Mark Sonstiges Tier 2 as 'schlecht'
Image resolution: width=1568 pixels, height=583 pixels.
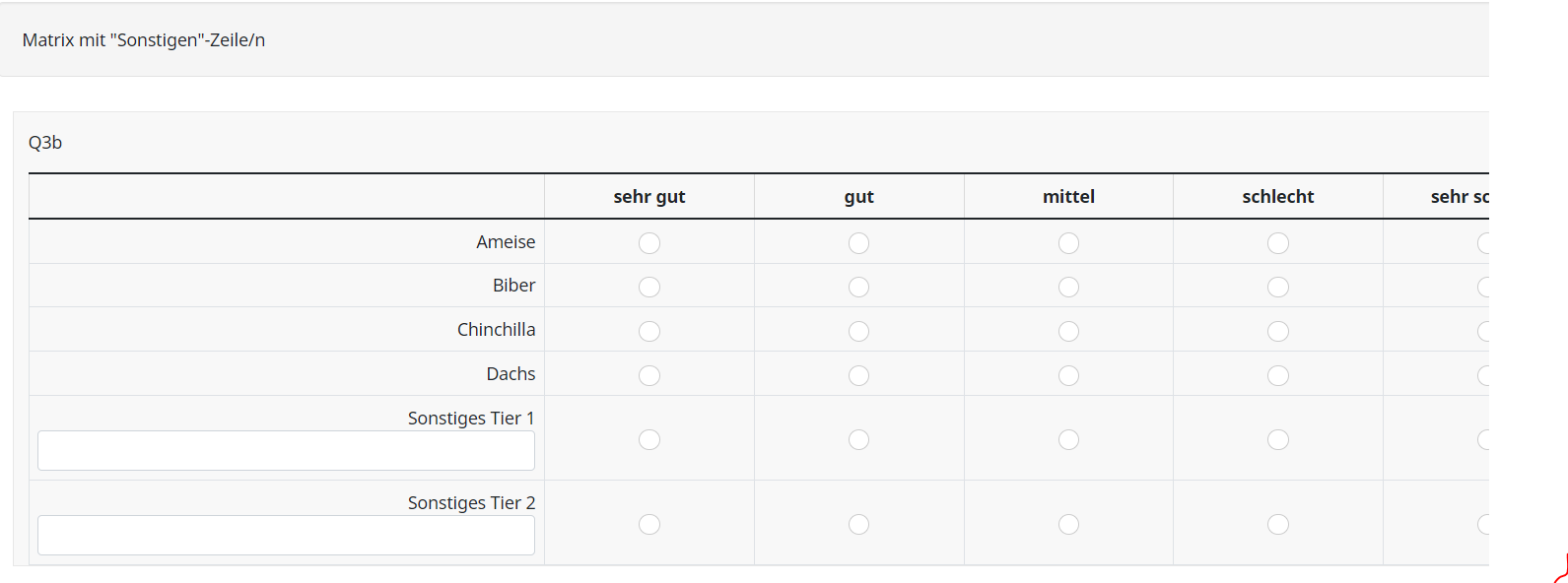coord(1278,524)
